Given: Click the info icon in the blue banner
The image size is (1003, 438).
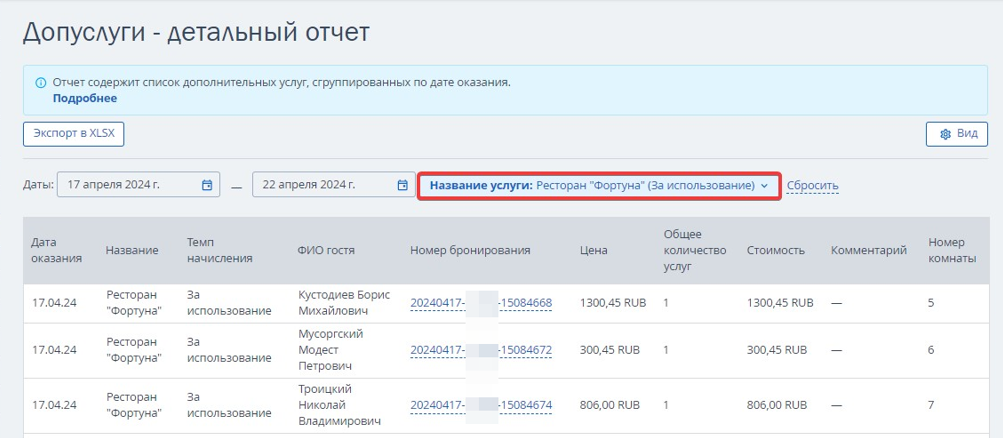Looking at the screenshot, I should [x=41, y=82].
